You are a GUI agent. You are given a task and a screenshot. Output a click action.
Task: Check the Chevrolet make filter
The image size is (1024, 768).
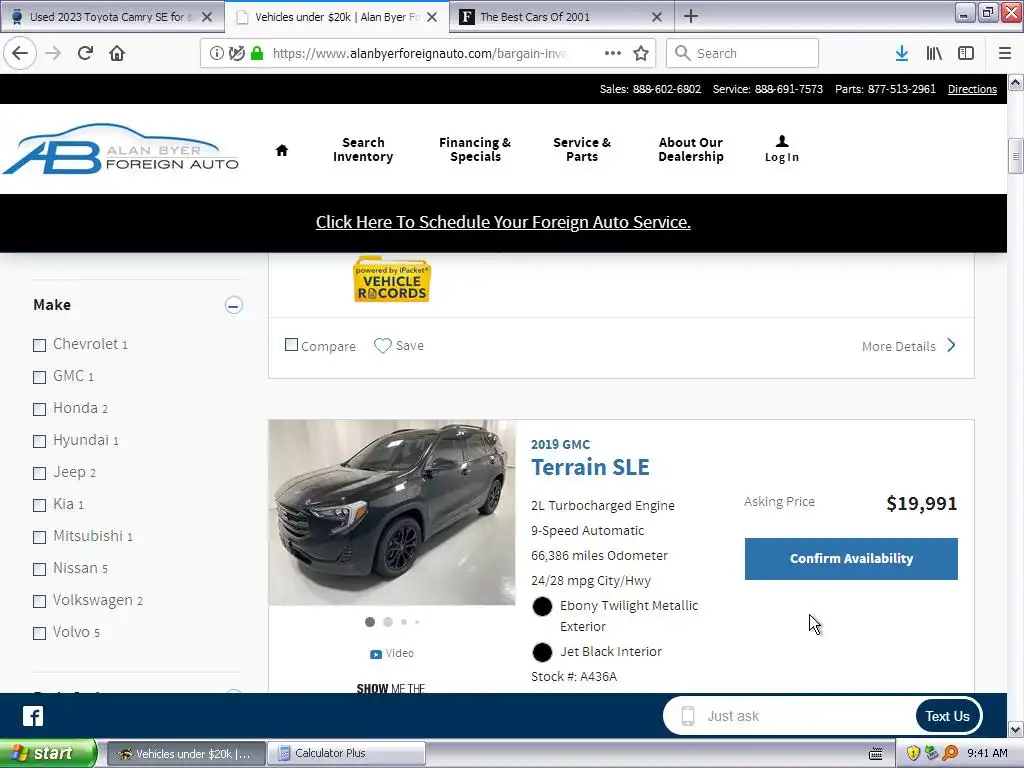[40, 345]
